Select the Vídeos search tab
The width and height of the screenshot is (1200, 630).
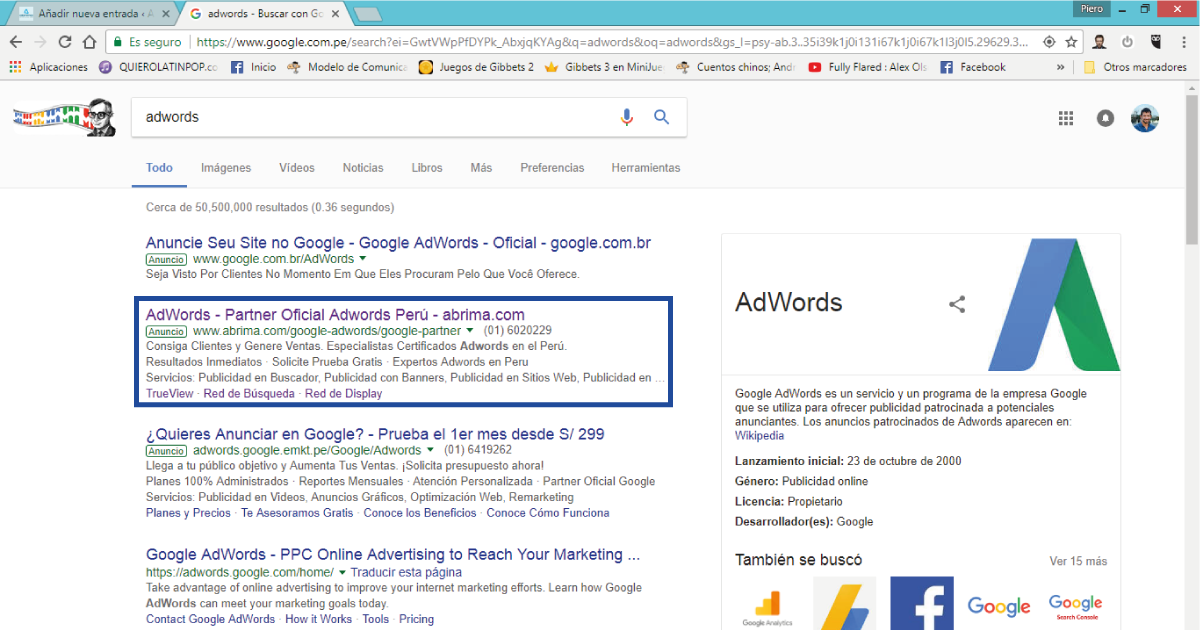coord(297,168)
